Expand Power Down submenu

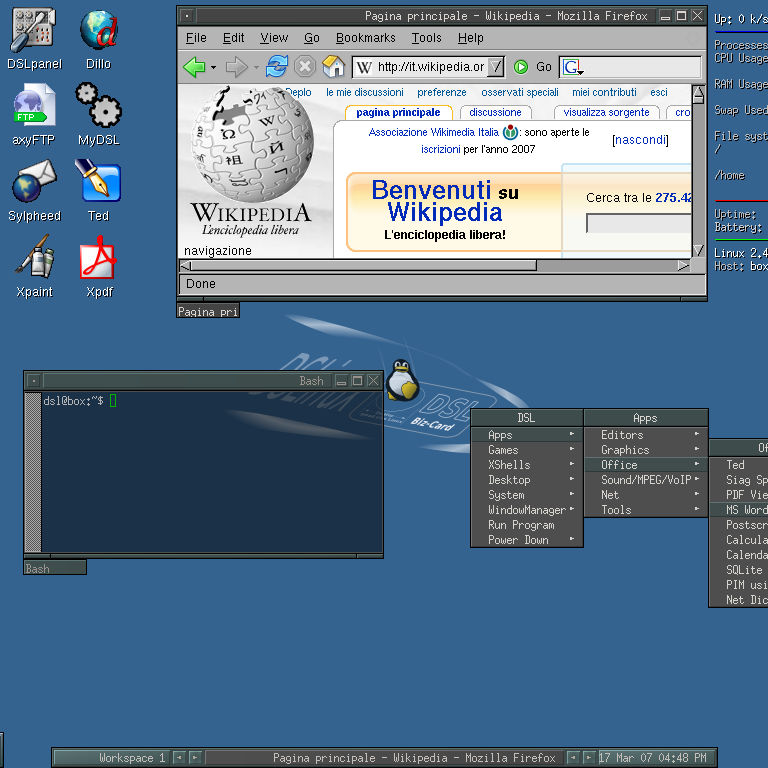(x=527, y=540)
